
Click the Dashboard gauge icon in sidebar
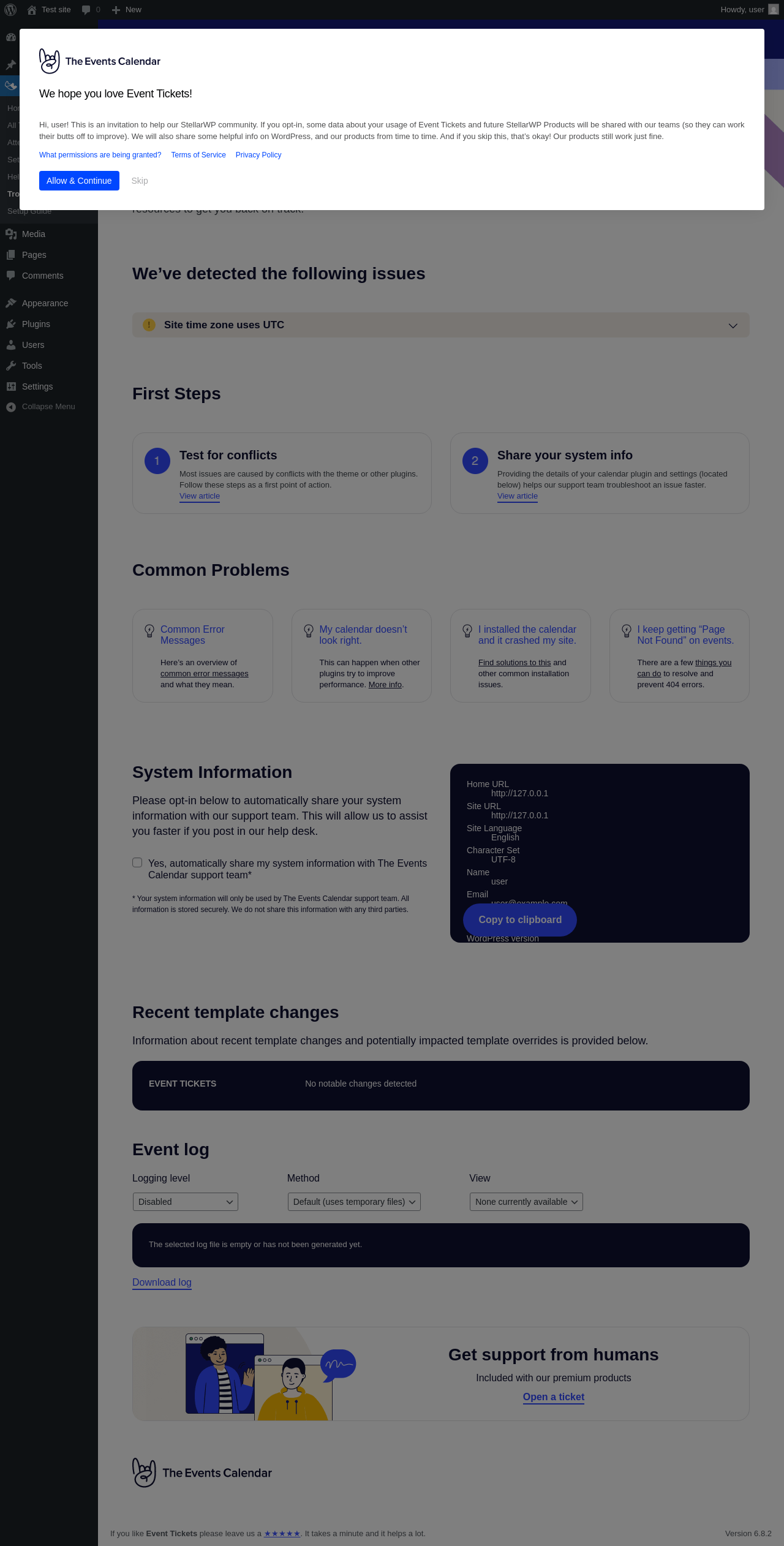(x=10, y=37)
